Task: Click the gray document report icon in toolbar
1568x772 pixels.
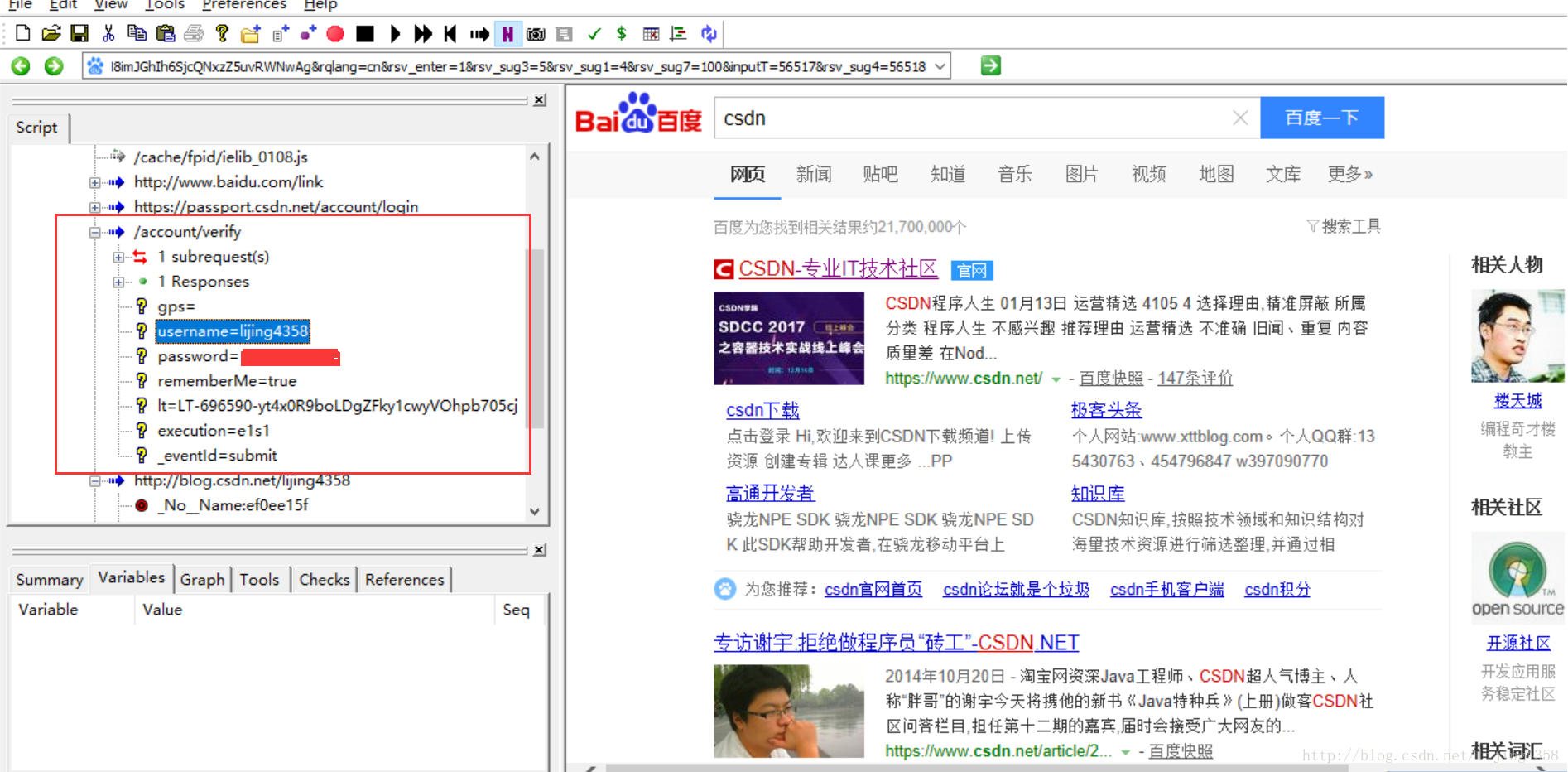Action: [x=565, y=33]
